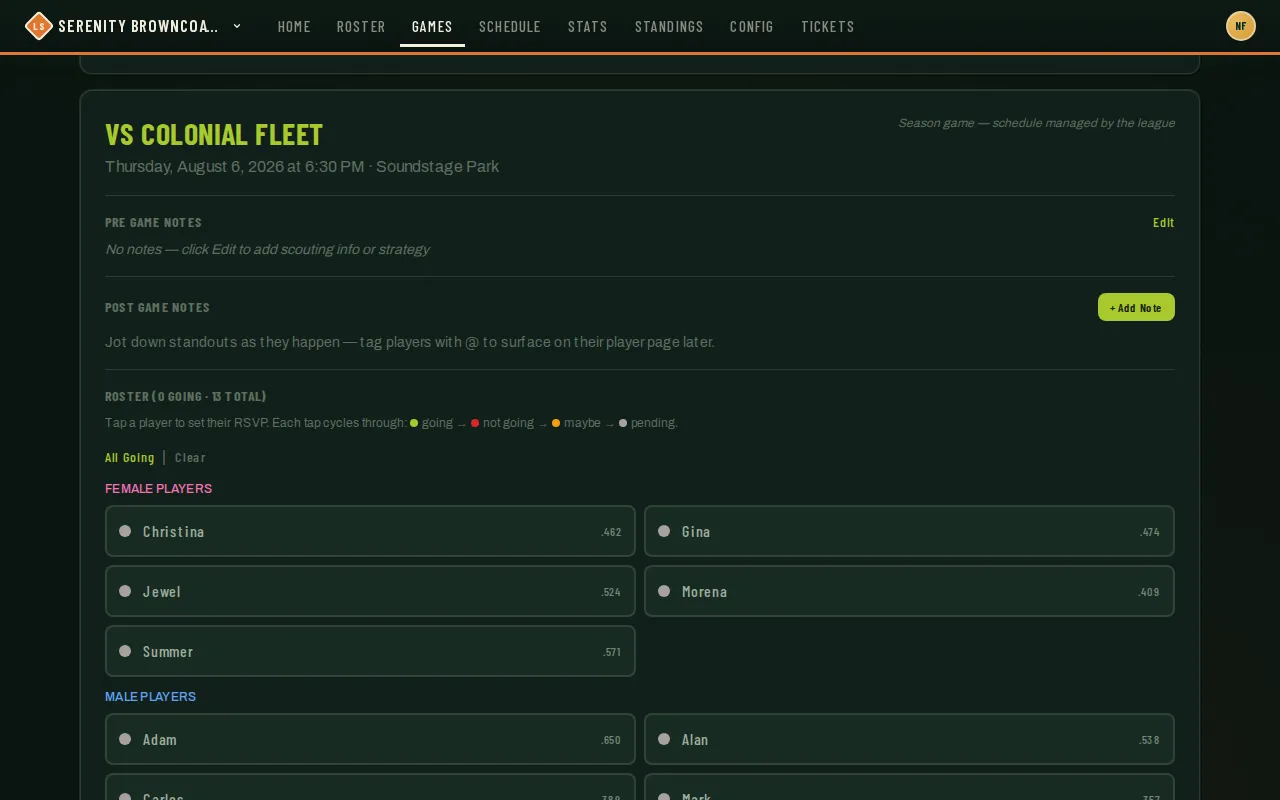Cycle Morena's RSVP status
The height and width of the screenshot is (800, 1280).
click(x=909, y=591)
